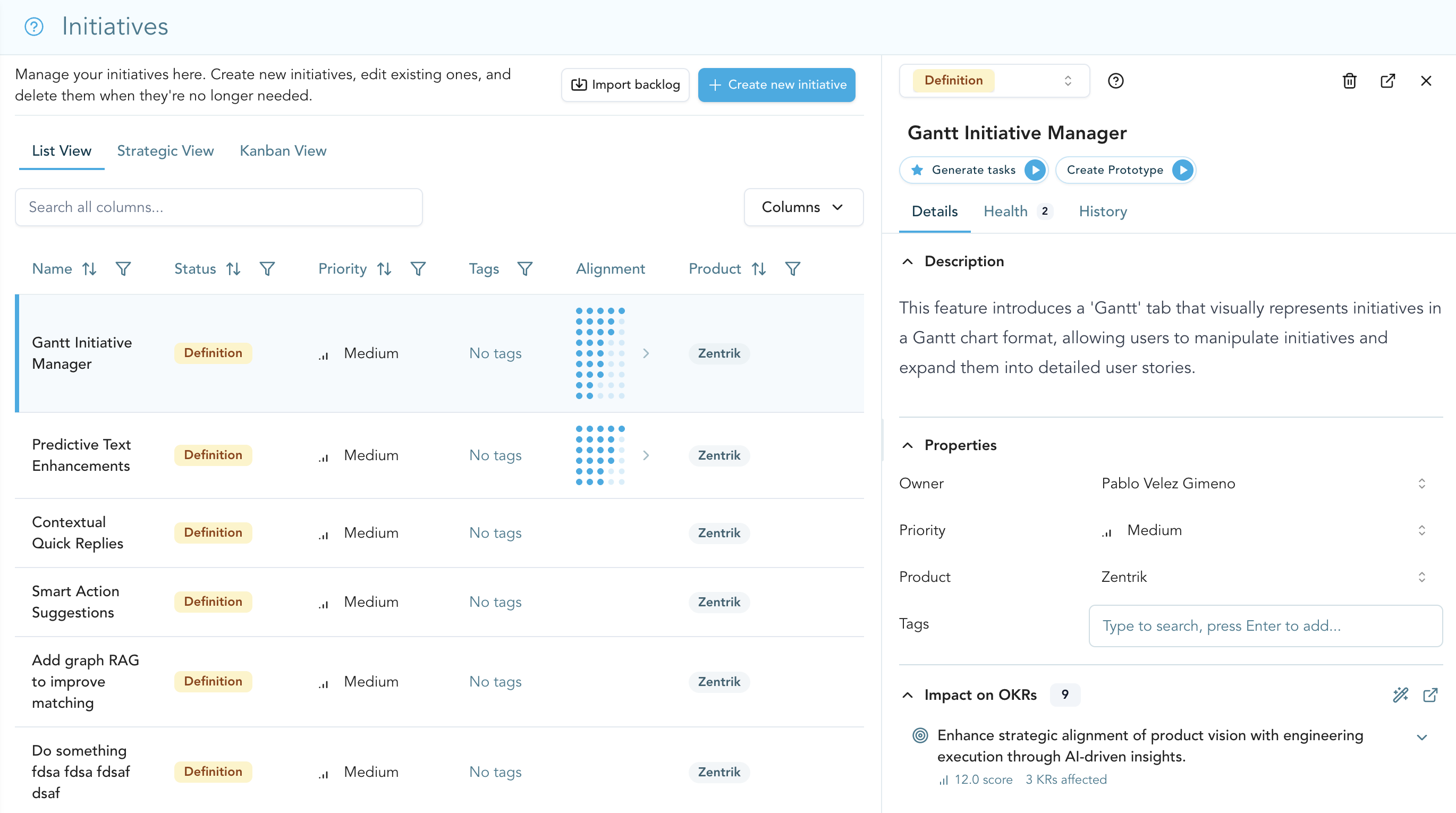Screen dimensions: 1456x813
Task: Open initiative in new window icon
Action: click(1387, 81)
